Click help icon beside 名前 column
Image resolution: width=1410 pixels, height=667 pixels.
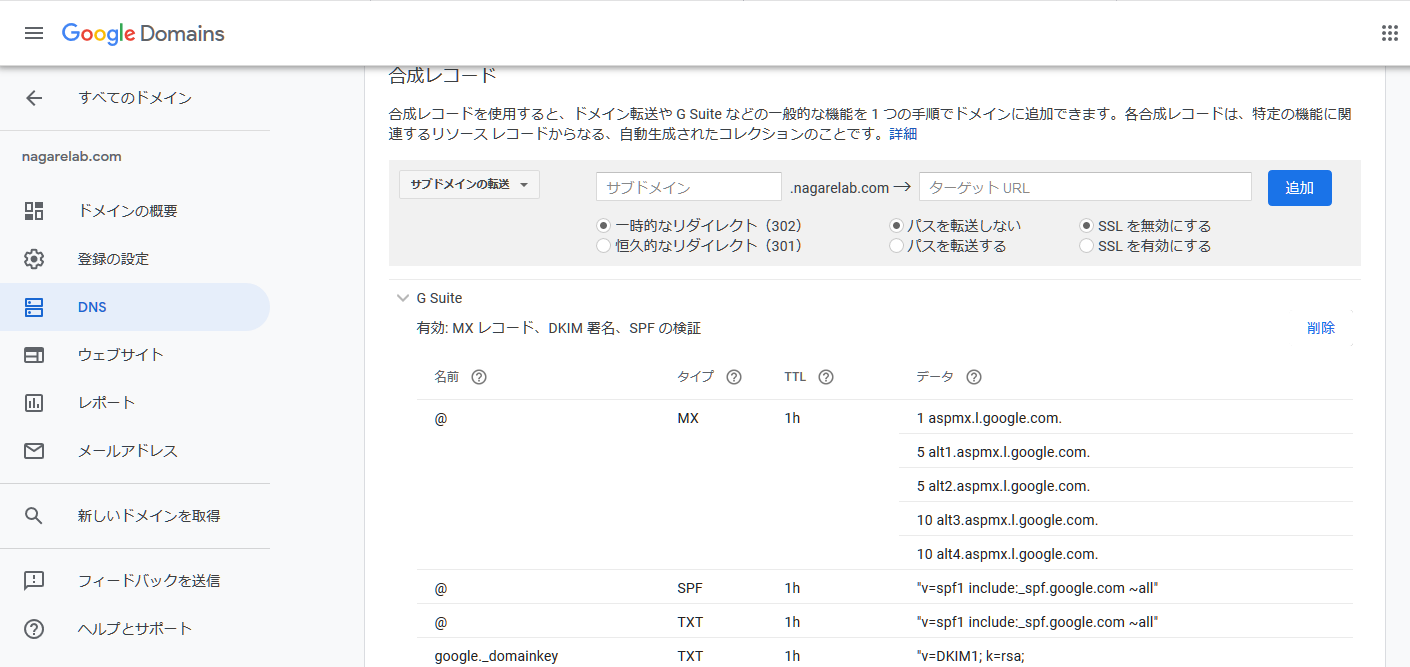[479, 377]
